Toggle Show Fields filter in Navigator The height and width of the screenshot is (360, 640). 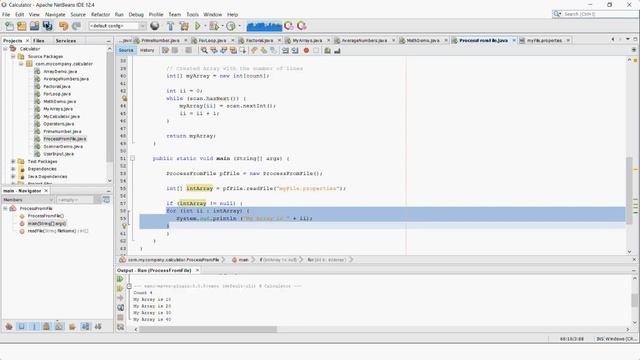coord(22,327)
